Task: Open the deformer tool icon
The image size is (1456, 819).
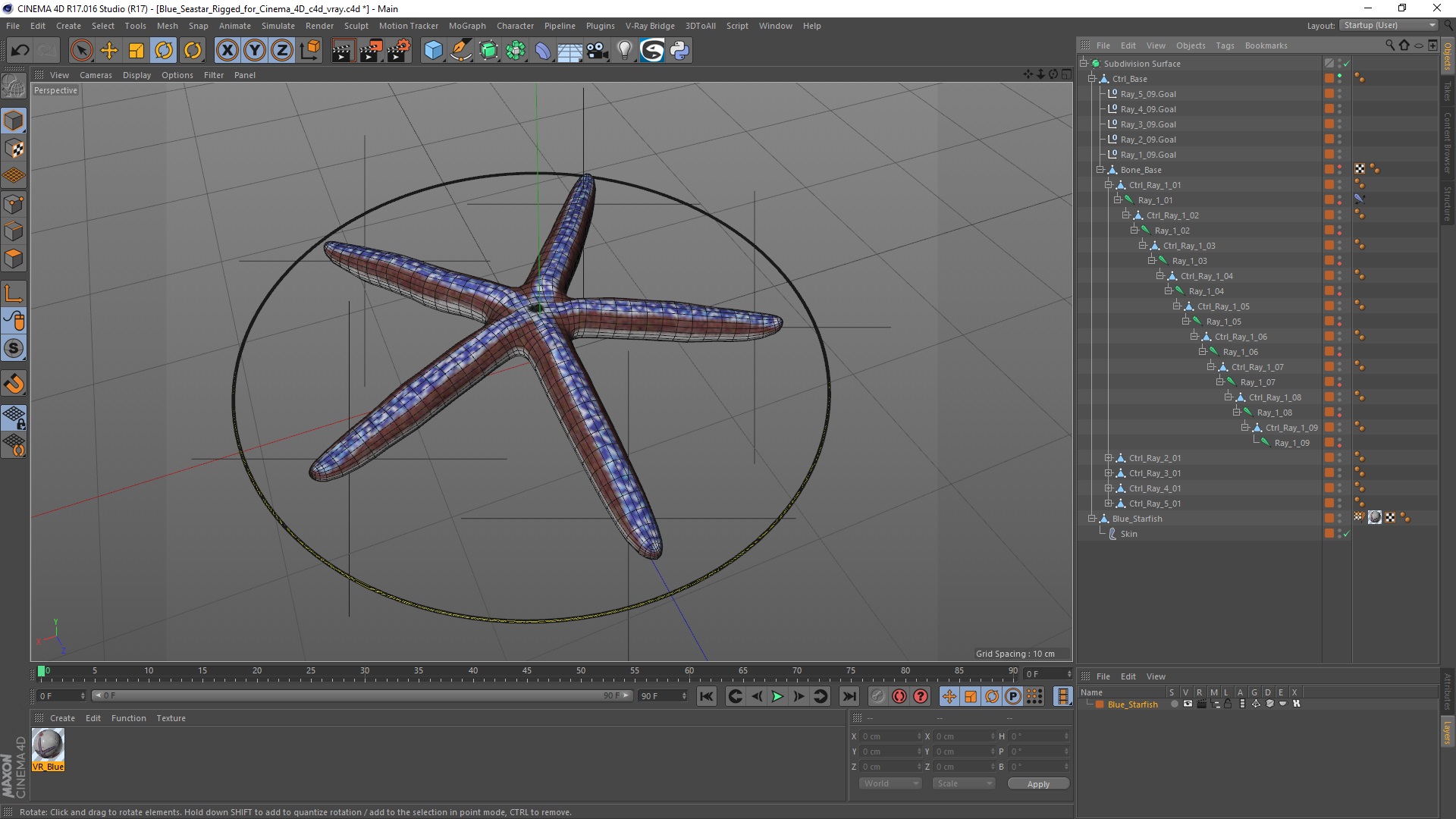Action: (x=543, y=51)
